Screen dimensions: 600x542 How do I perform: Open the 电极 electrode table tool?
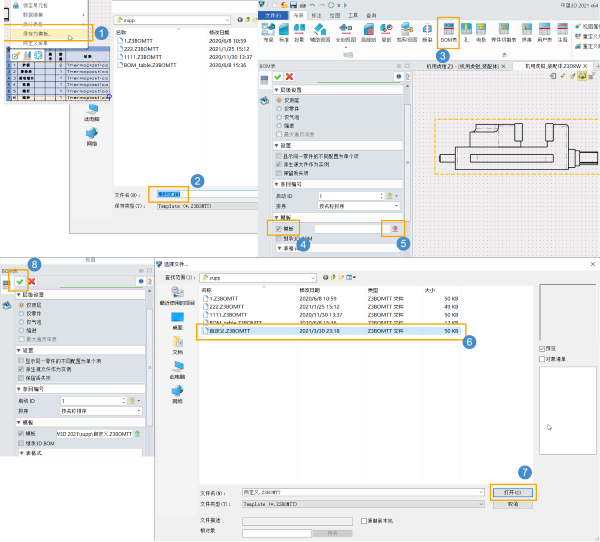tap(481, 32)
